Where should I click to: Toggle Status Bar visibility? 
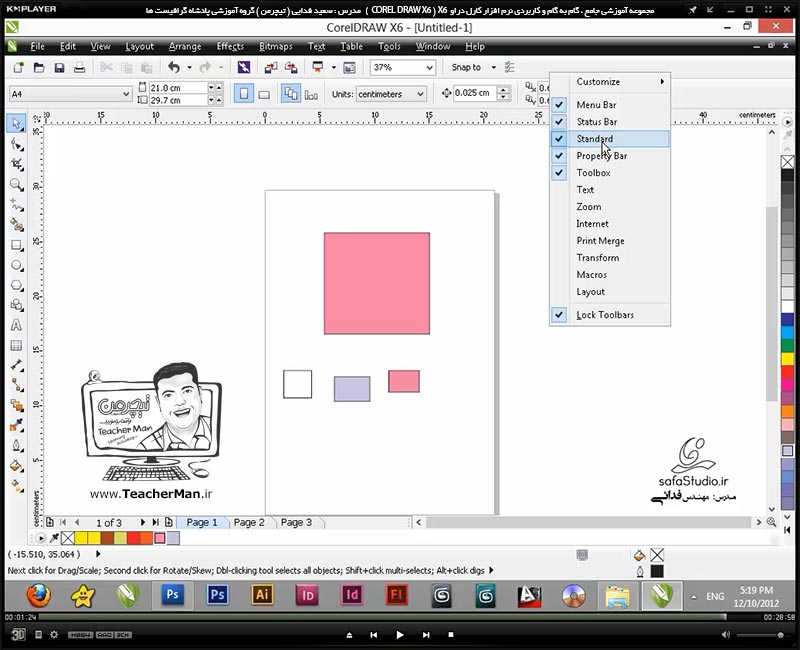tap(610, 121)
